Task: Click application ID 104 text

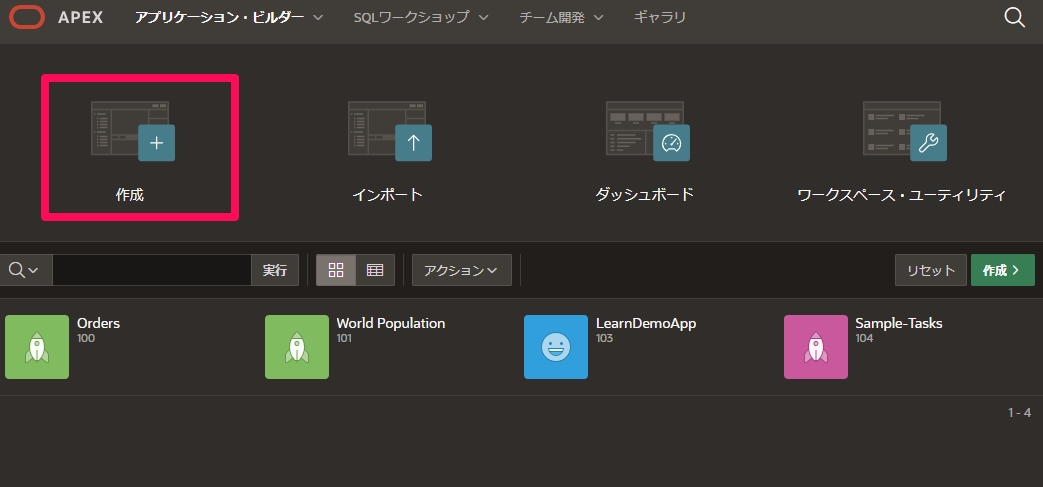Action: [864, 339]
